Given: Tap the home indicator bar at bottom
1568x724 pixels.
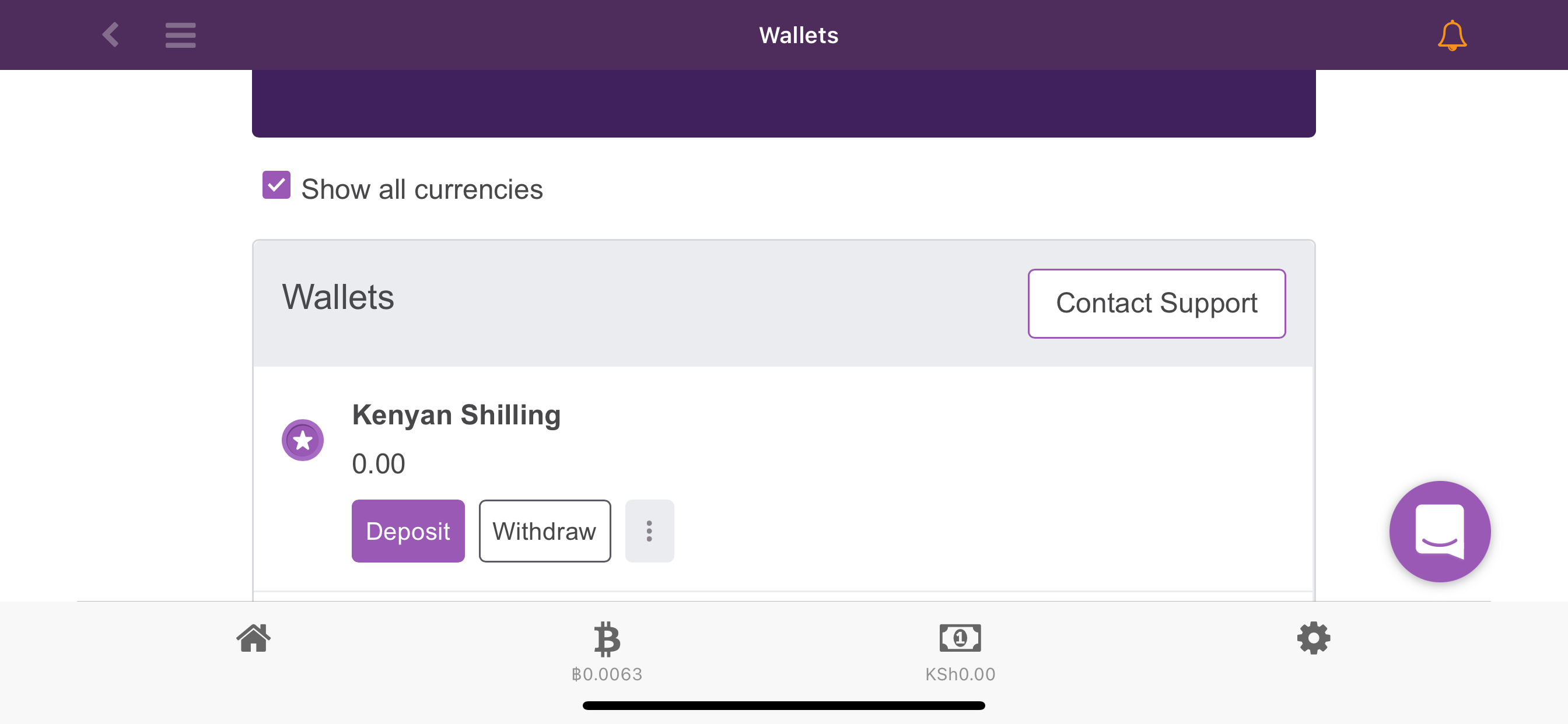Looking at the screenshot, I should pos(784,705).
